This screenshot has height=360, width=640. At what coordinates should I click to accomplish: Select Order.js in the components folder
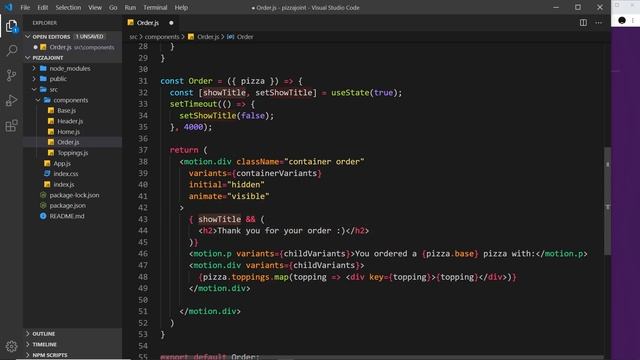73,142
